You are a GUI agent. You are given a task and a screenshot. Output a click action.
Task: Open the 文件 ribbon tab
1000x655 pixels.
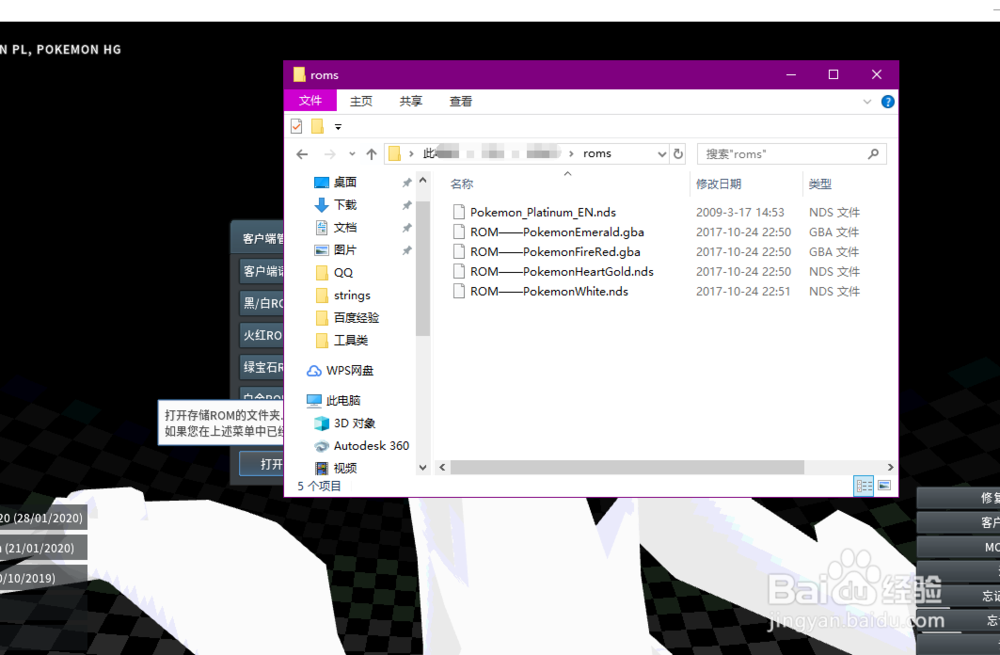coord(310,101)
